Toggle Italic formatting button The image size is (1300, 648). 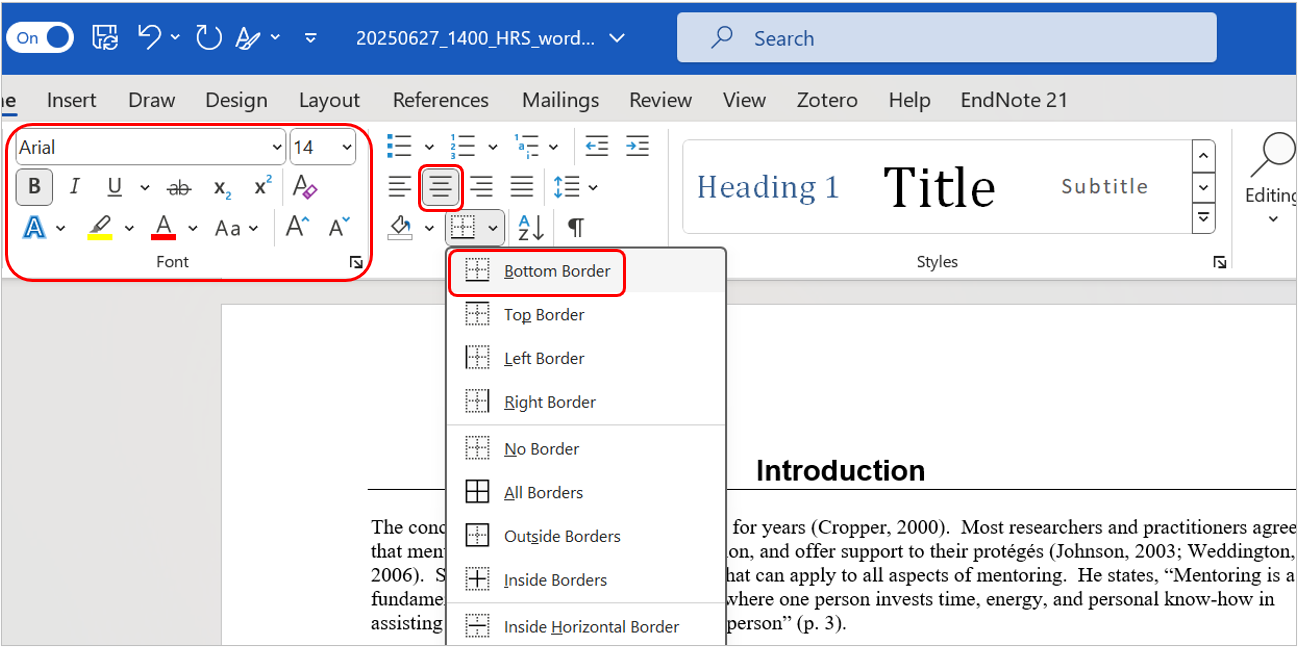pyautogui.click(x=74, y=187)
